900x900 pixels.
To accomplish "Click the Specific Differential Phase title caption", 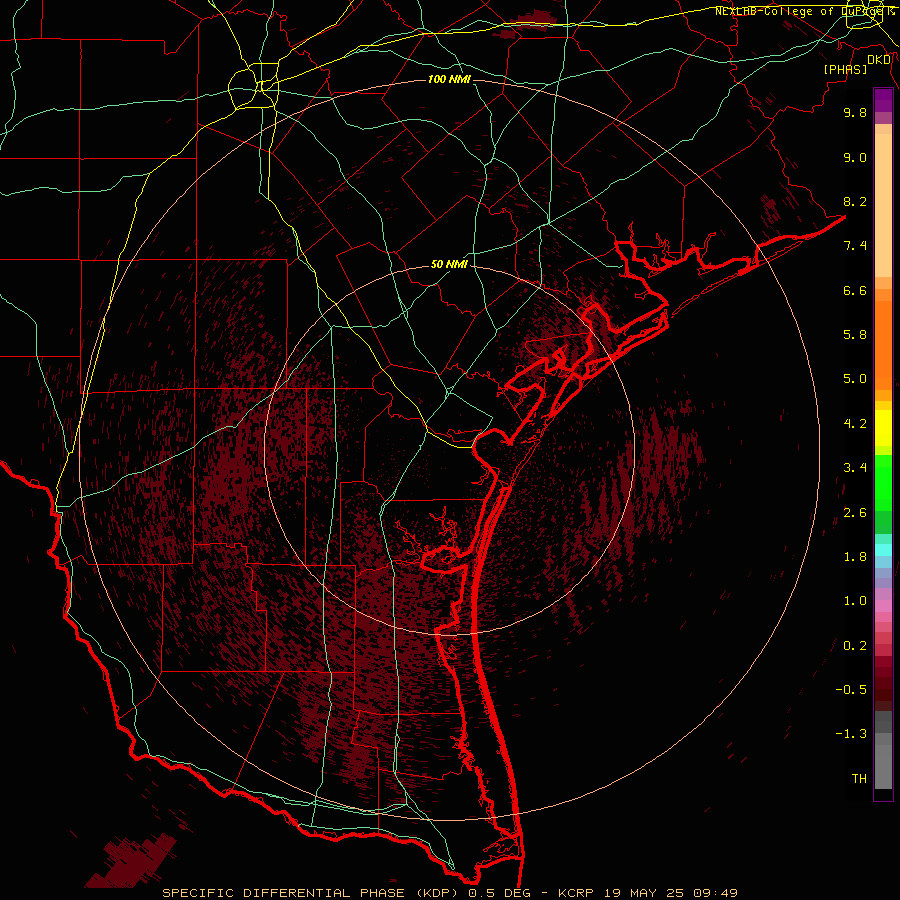I will pyautogui.click(x=449, y=893).
